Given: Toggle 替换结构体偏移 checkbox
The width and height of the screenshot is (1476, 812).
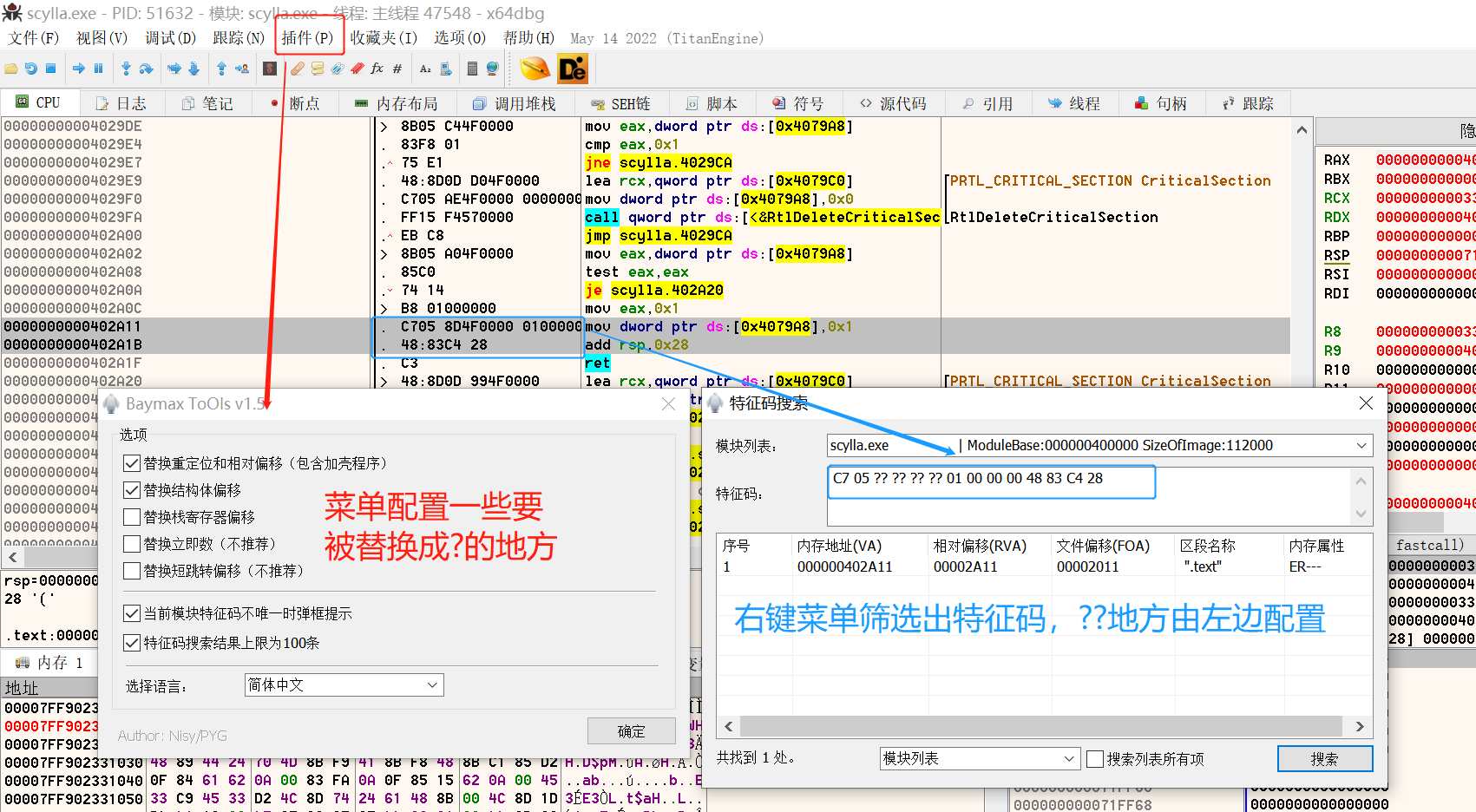Looking at the screenshot, I should (132, 490).
